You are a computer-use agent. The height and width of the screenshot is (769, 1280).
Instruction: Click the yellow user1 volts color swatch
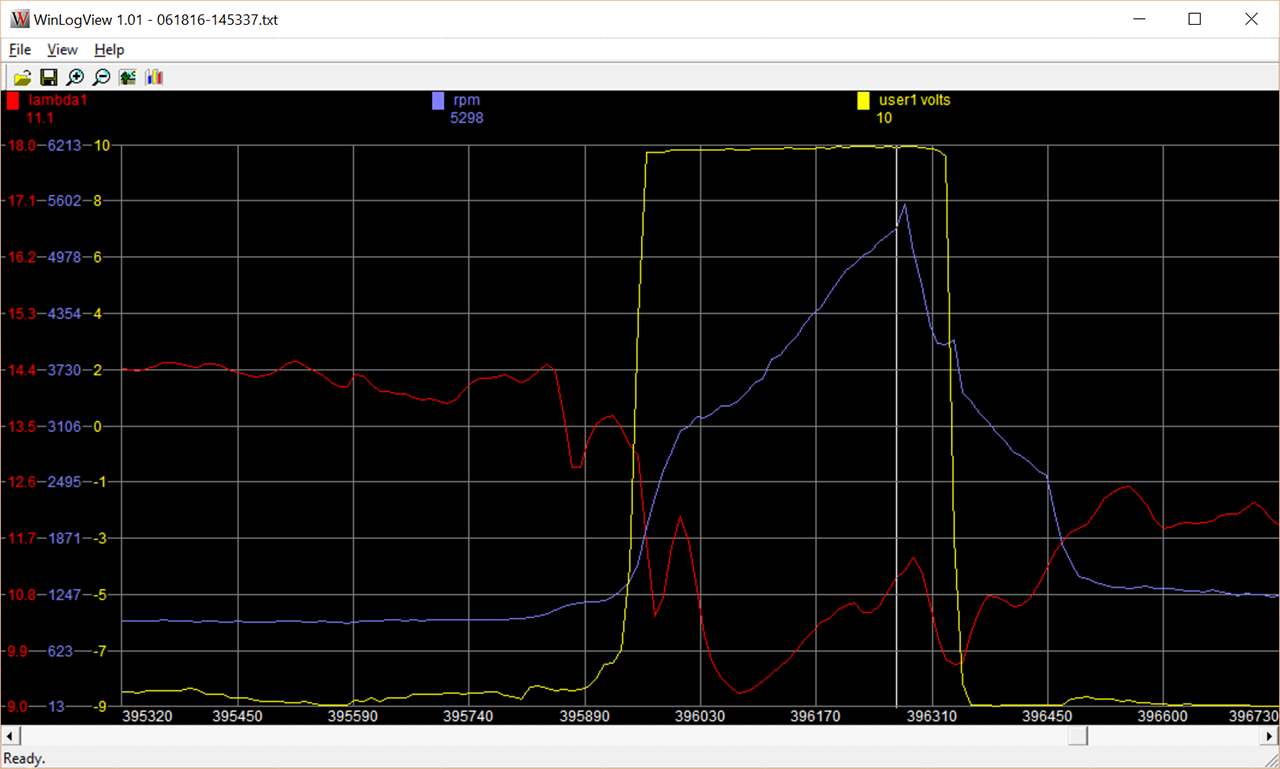tap(863, 101)
